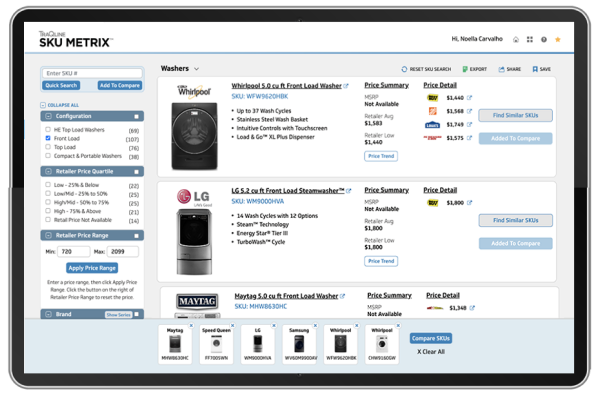Viewport: 600px width, 400px height.
Task: Open SKU WFW9620HBK link
Action: (x=260, y=96)
